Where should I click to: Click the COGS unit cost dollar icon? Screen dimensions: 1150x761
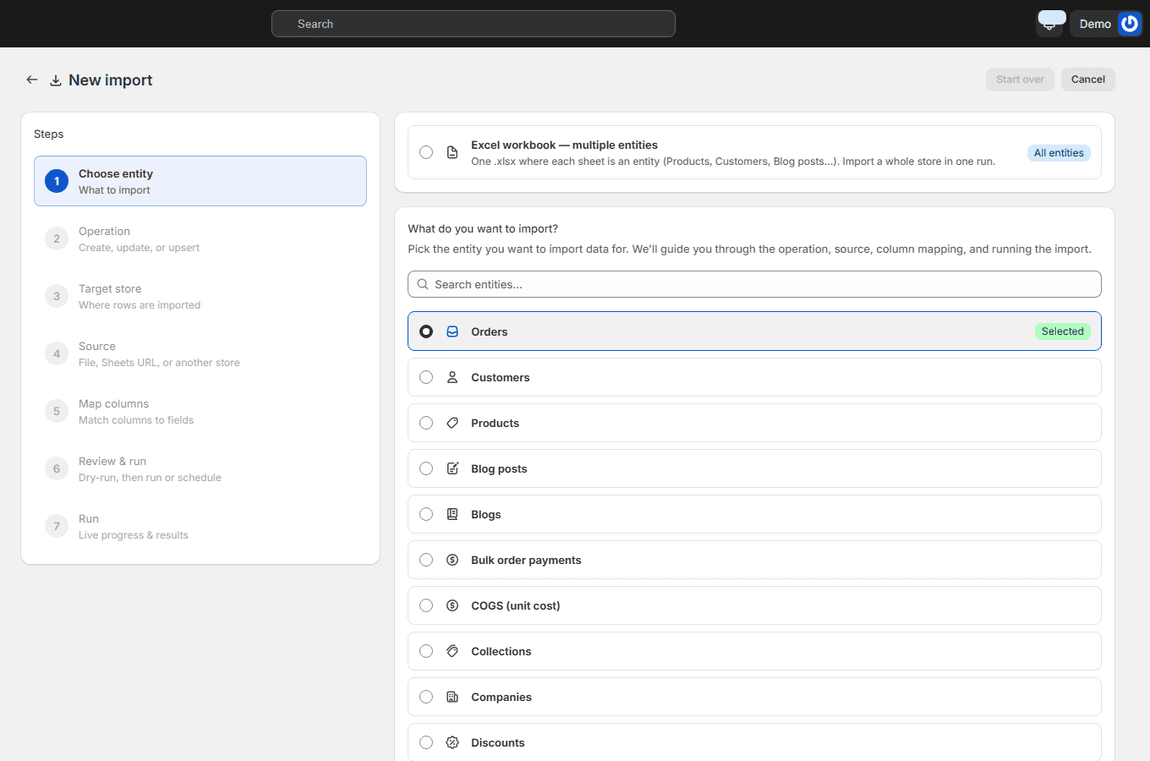(453, 606)
